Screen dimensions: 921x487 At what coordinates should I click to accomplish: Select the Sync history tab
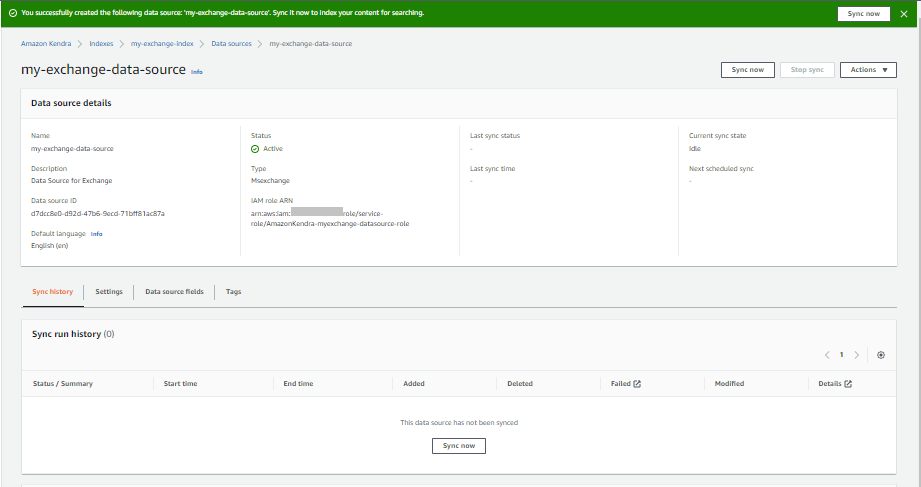[x=53, y=292]
